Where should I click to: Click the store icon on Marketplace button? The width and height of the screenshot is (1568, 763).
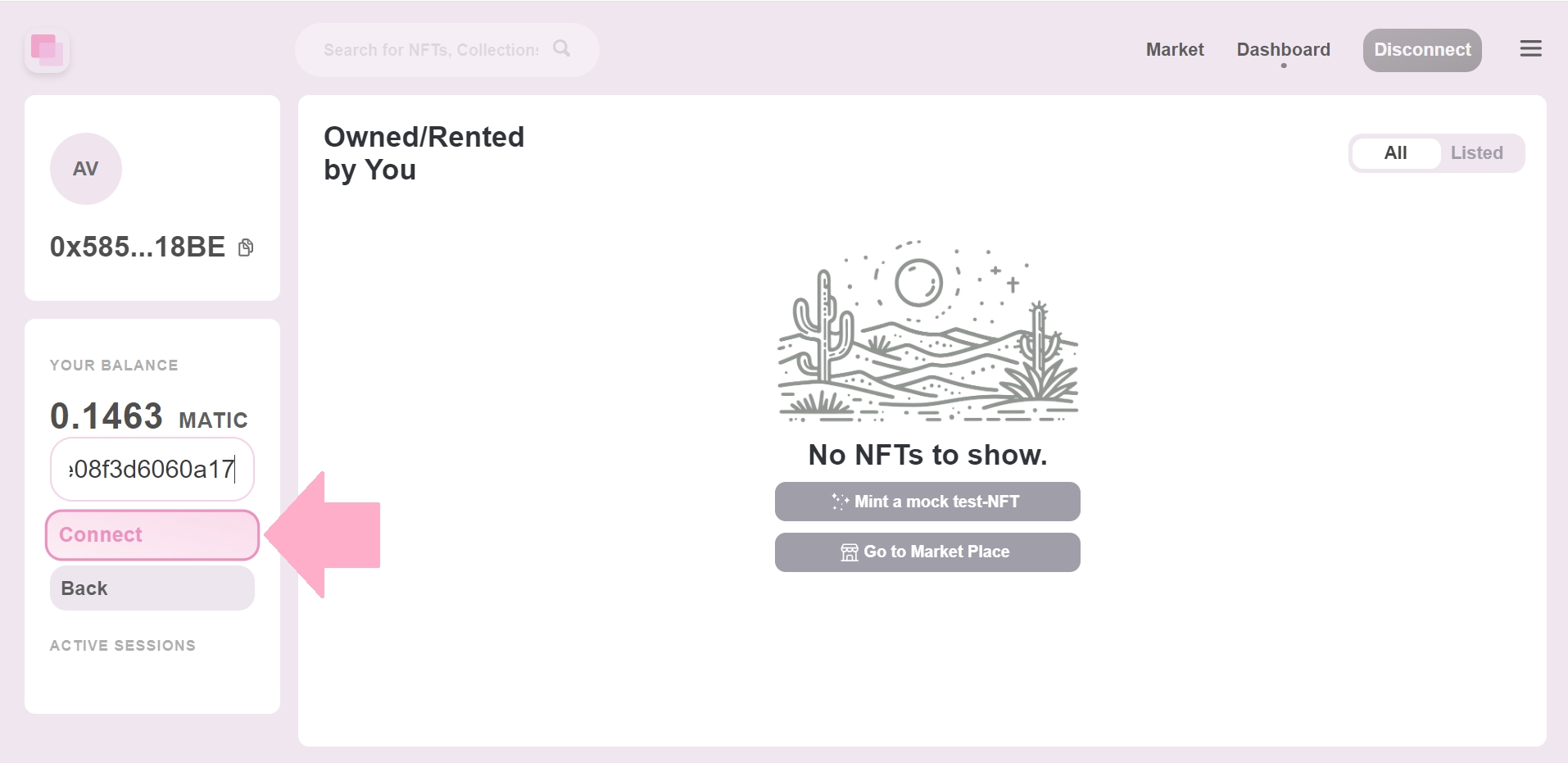[850, 552]
